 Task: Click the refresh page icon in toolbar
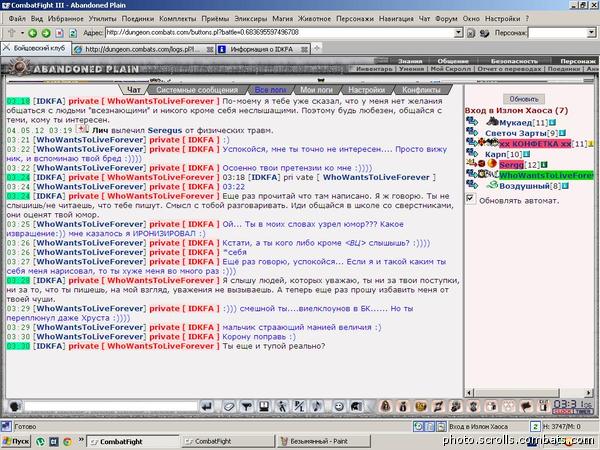(x=73, y=33)
